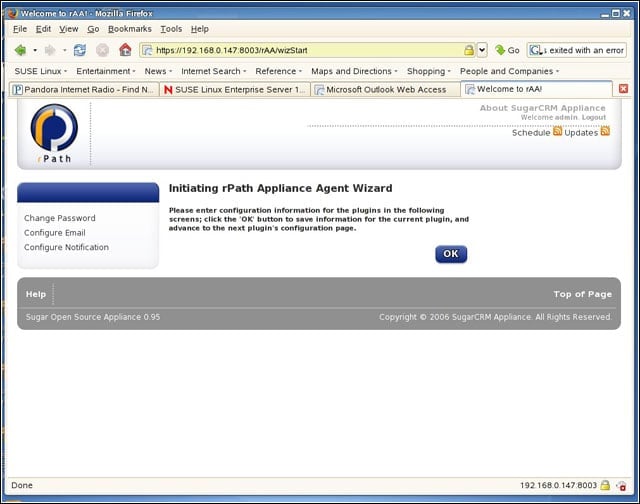Select the Welcome to rAA! tab

tap(536, 89)
